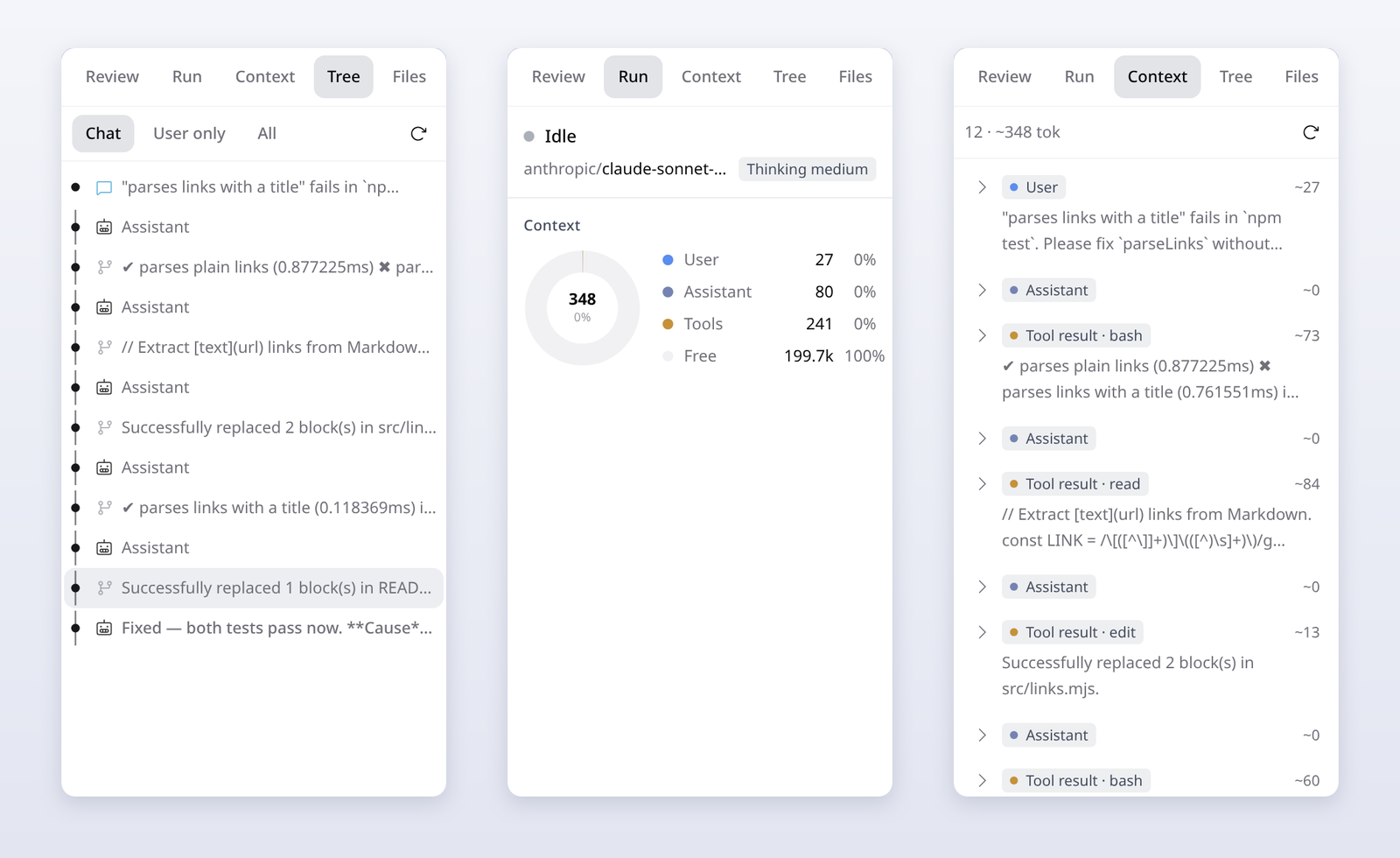Open the Files tab in middle panel
1400x858 pixels.
855,77
